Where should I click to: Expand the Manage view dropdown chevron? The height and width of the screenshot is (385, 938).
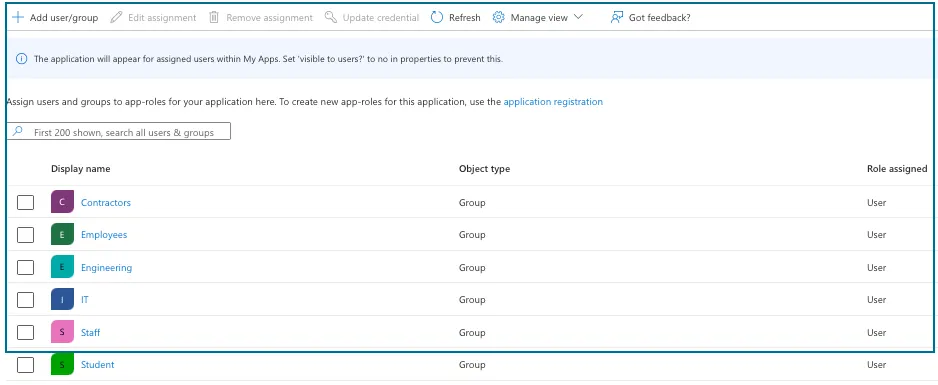577,17
